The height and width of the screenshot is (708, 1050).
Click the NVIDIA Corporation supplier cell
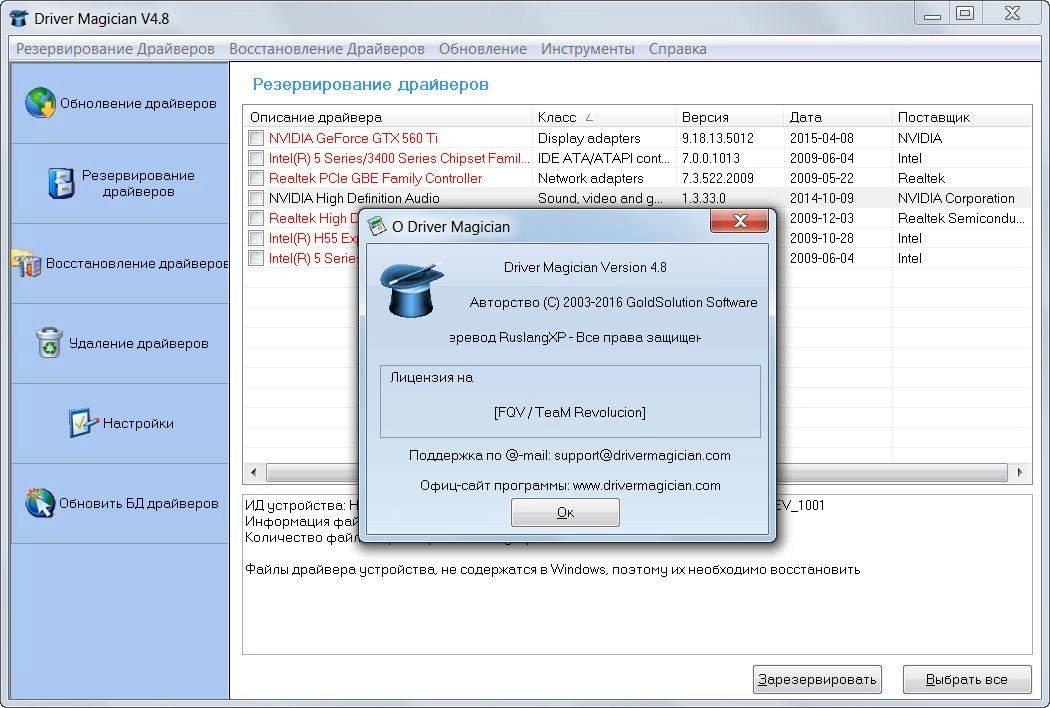[x=956, y=198]
